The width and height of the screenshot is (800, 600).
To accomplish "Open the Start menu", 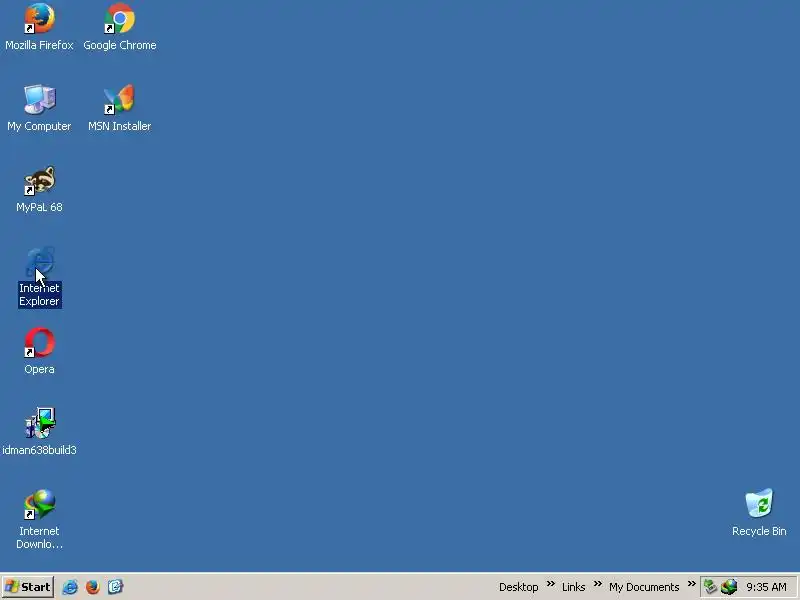I will 28,587.
